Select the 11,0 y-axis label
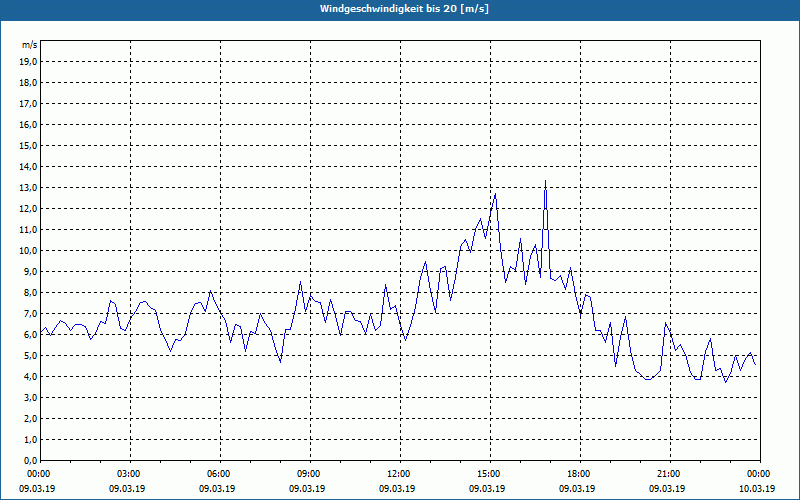Viewport: 800px width, 500px height. [28, 230]
